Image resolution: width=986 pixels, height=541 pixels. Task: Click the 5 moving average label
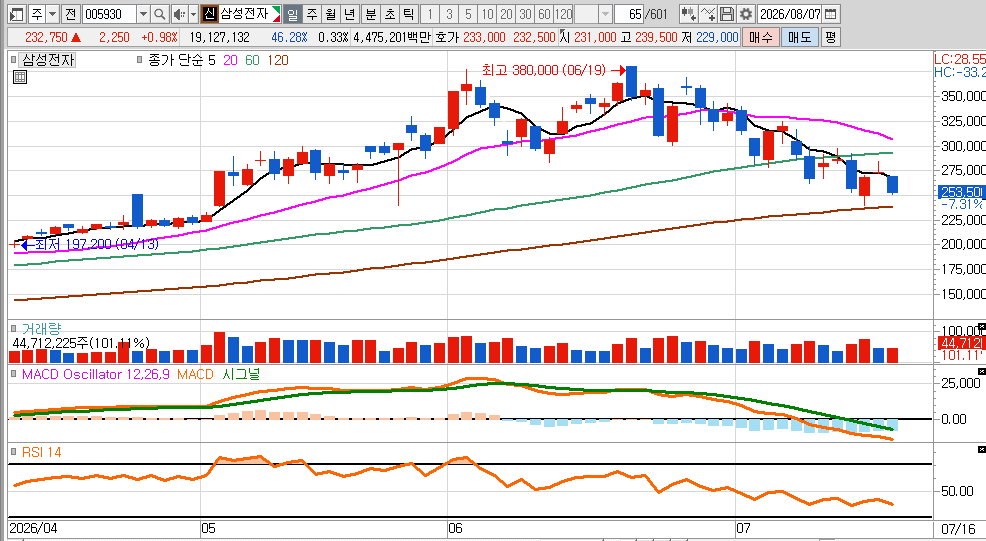pyautogui.click(x=212, y=60)
